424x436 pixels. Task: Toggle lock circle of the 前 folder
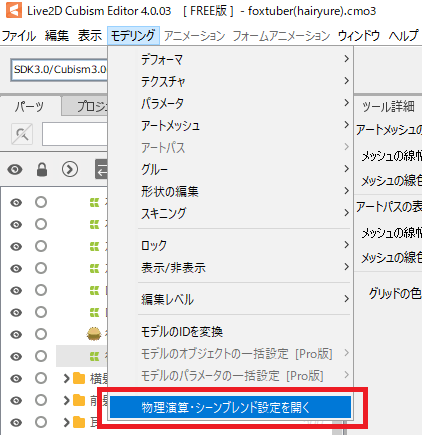pyautogui.click(x=41, y=400)
